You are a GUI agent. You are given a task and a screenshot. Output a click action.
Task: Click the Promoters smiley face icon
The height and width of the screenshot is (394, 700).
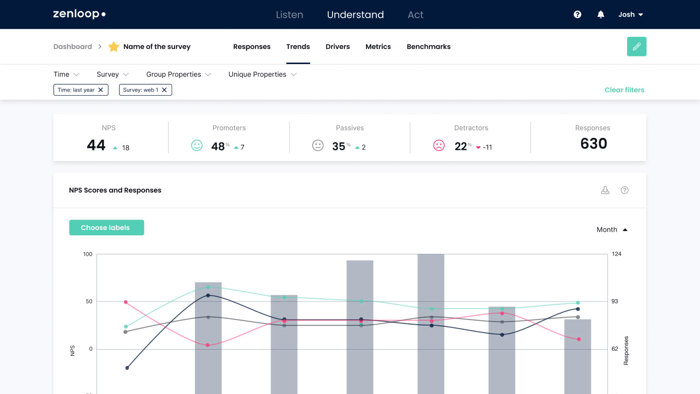click(x=196, y=145)
